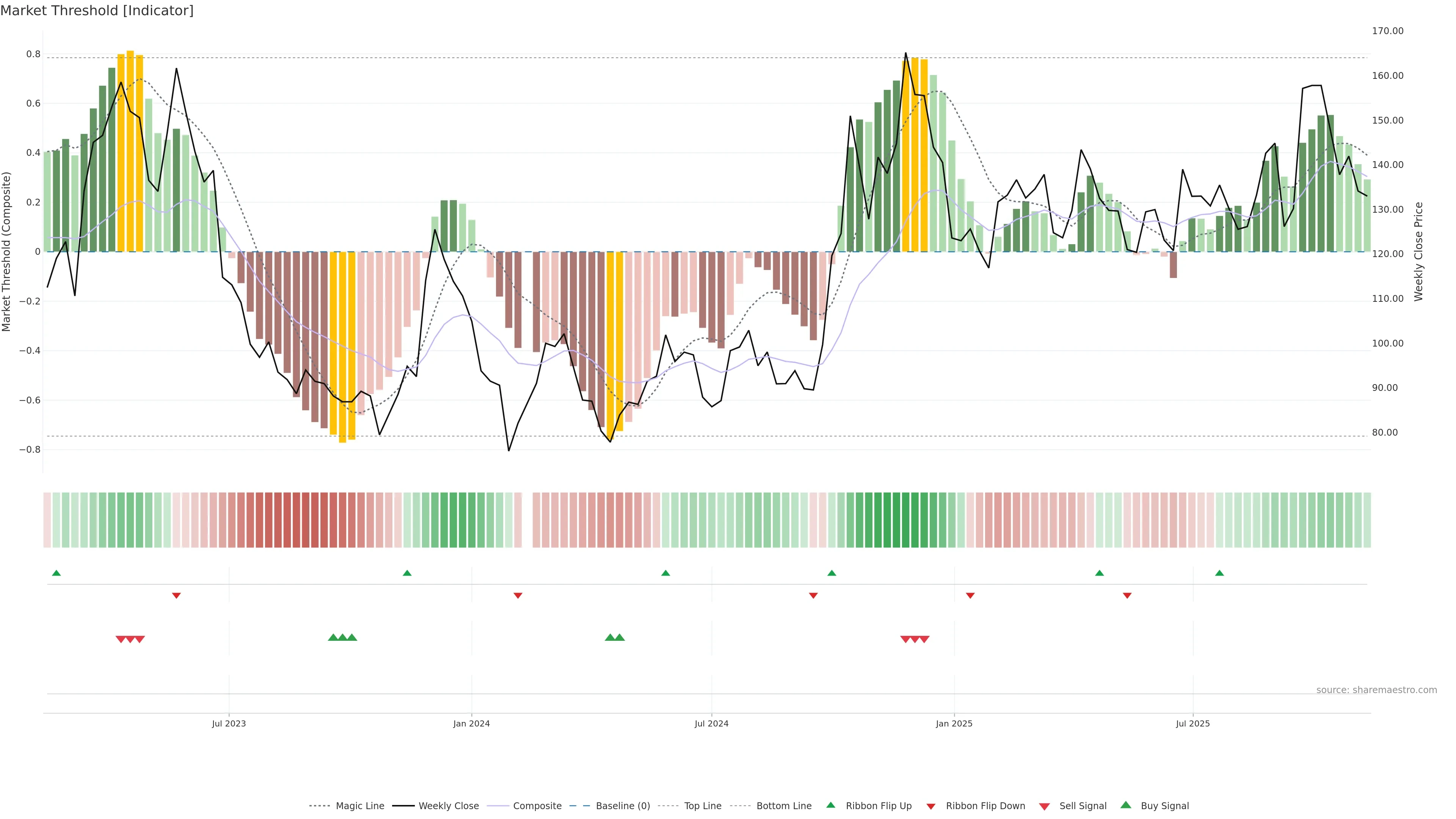Click the Ribbon Flip Down legend triangle icon

pyautogui.click(x=931, y=806)
